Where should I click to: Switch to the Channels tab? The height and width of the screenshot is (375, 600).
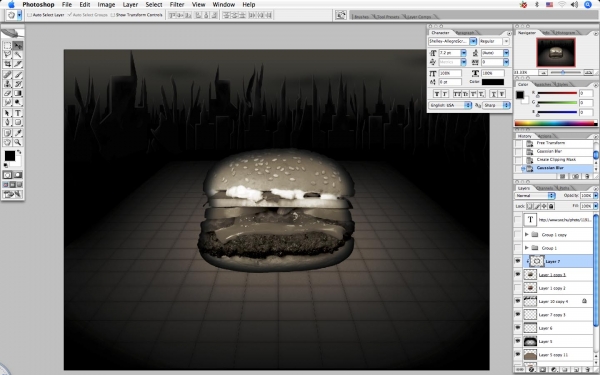point(544,188)
